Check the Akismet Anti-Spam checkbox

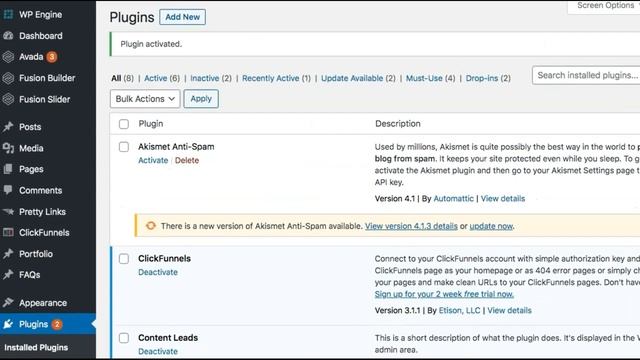[124, 147]
